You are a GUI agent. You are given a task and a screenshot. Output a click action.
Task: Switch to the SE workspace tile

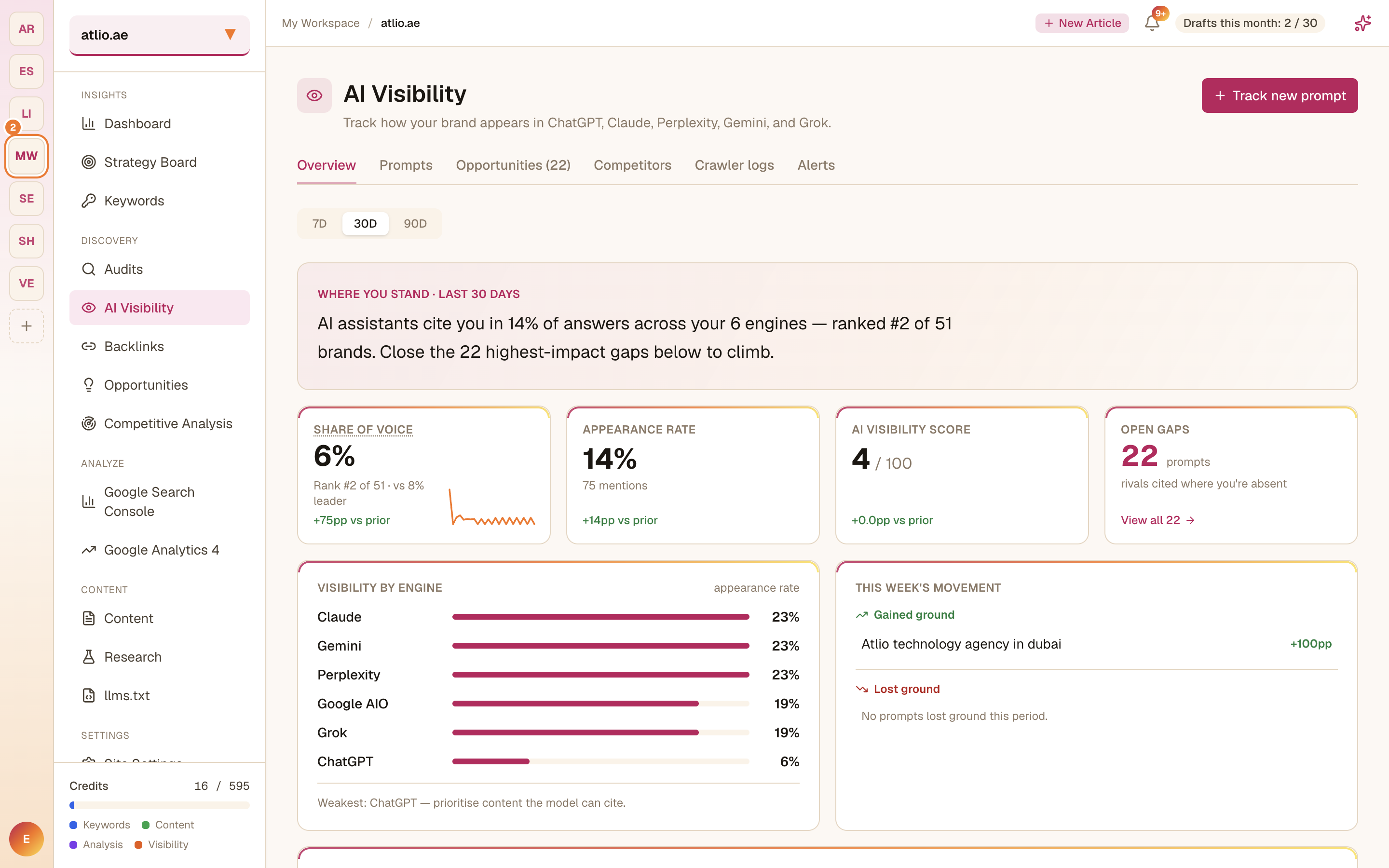point(27,199)
